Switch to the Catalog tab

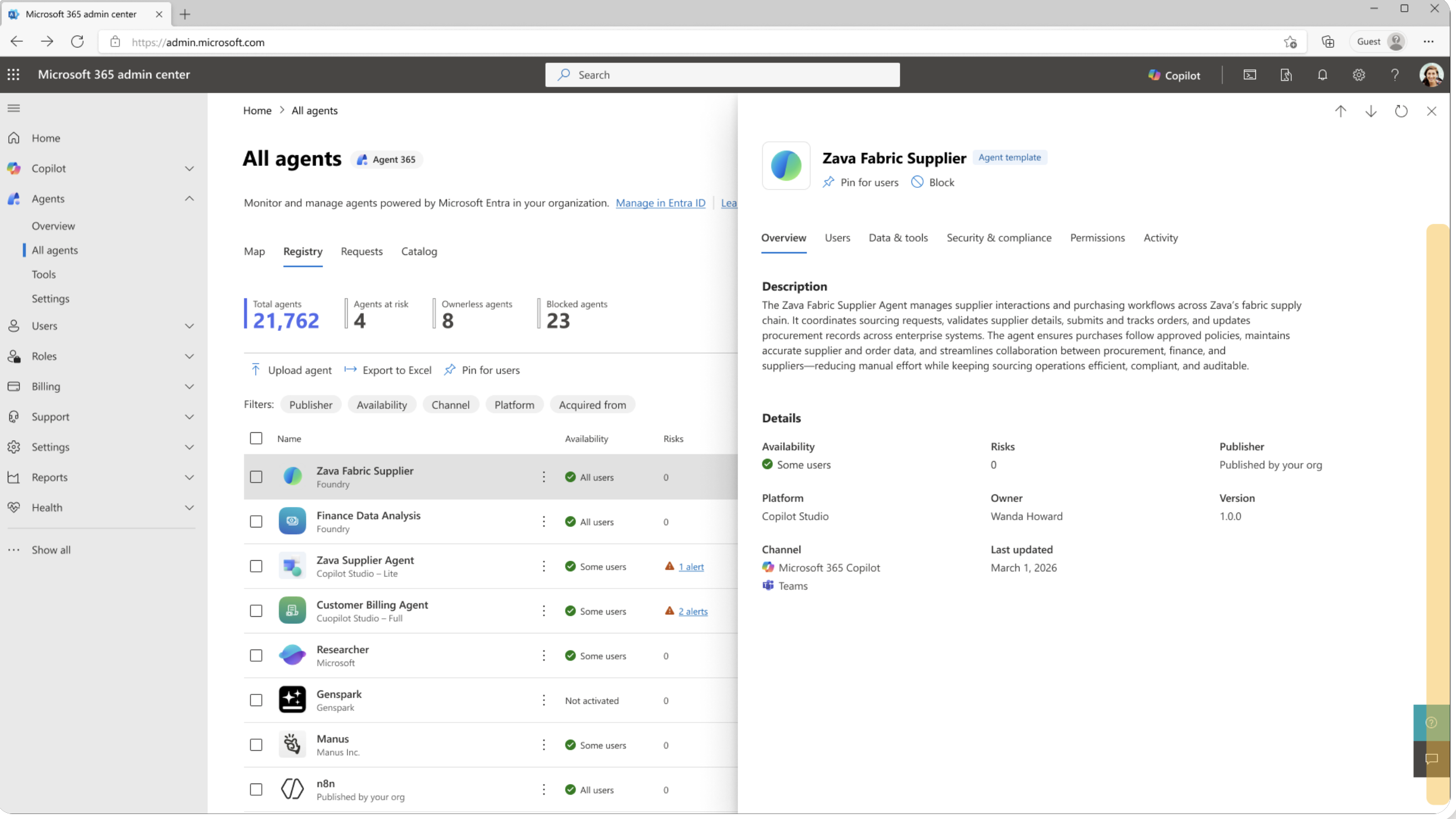point(419,252)
